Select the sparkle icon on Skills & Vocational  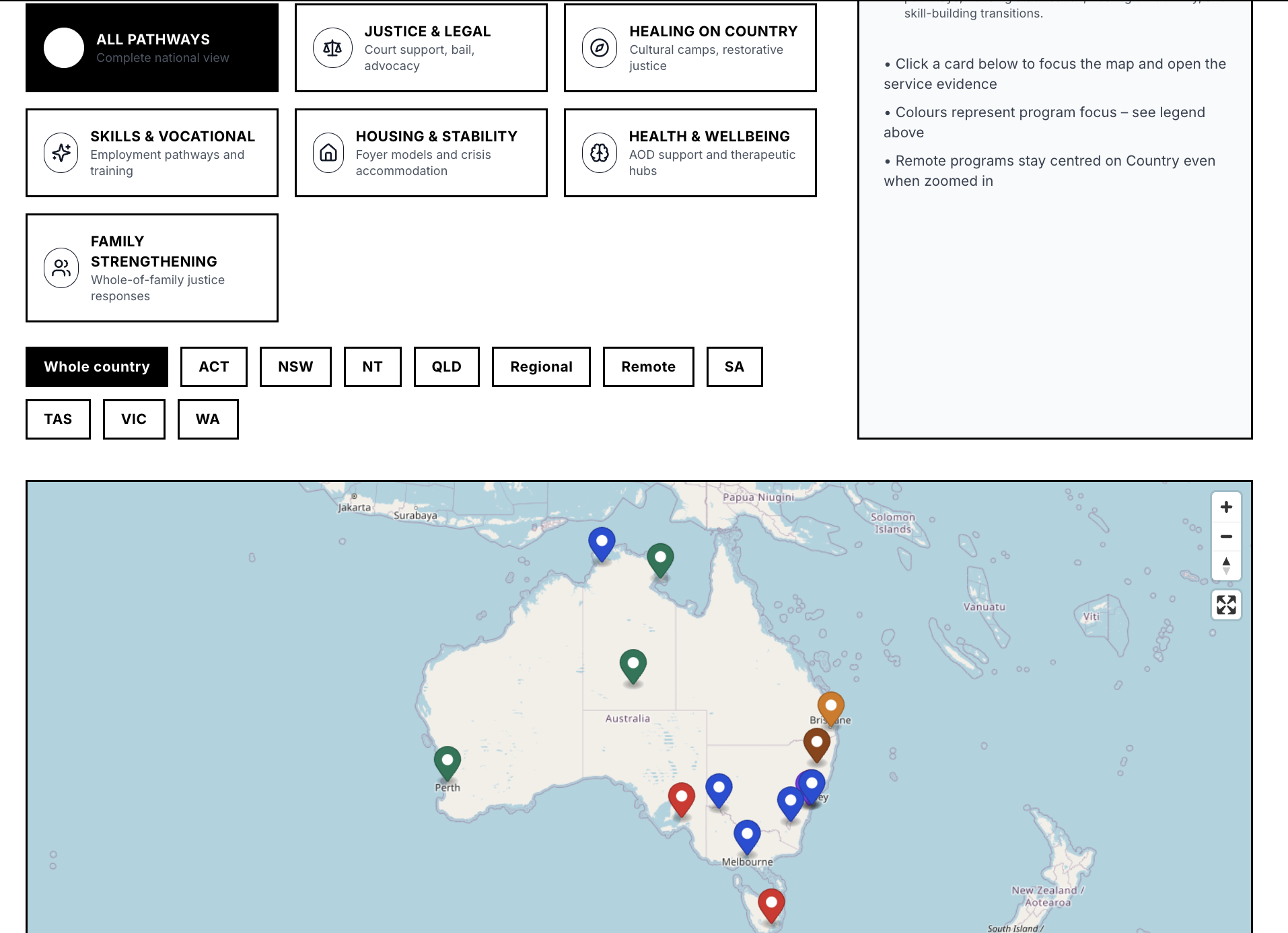tap(61, 153)
